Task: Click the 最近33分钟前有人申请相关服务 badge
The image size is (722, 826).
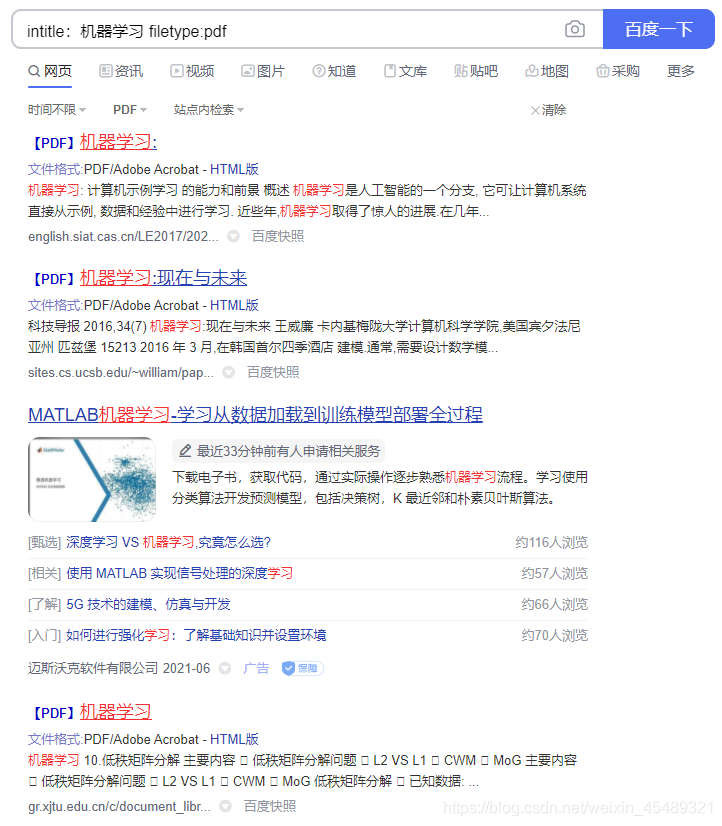Action: [x=279, y=451]
